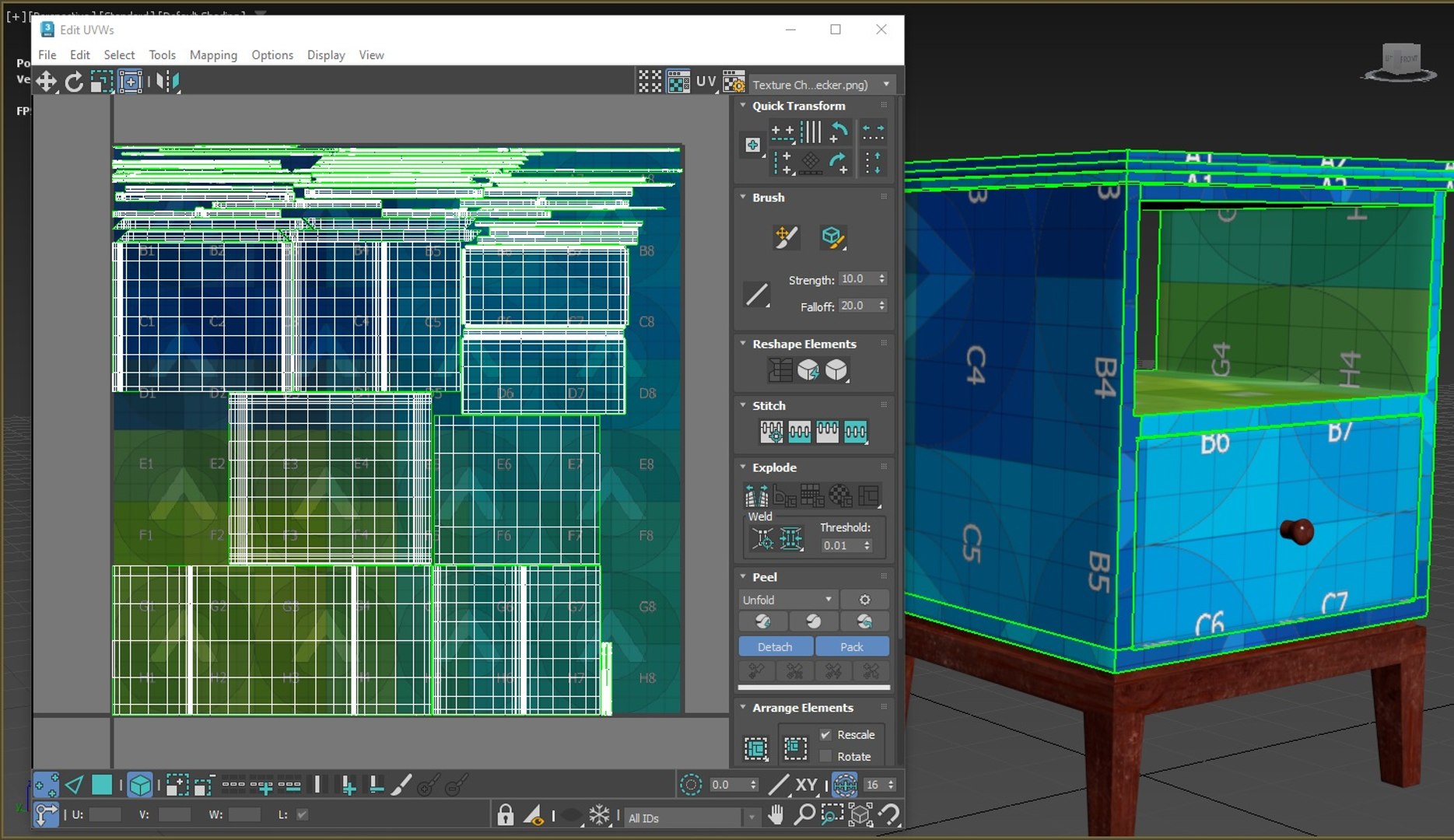The width and height of the screenshot is (1454, 840).
Task: Enable the Rotate checkbox
Action: (825, 756)
